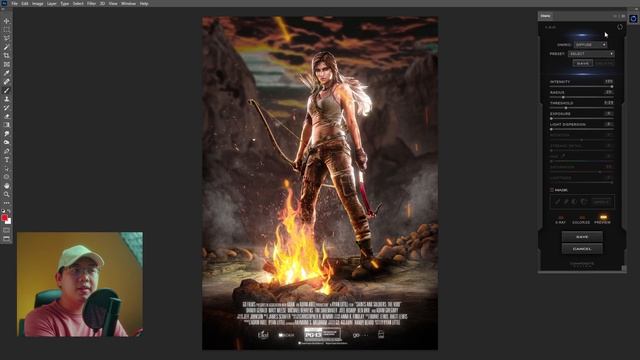
Task: Open the Preset Select dropdown
Action: (x=591, y=54)
